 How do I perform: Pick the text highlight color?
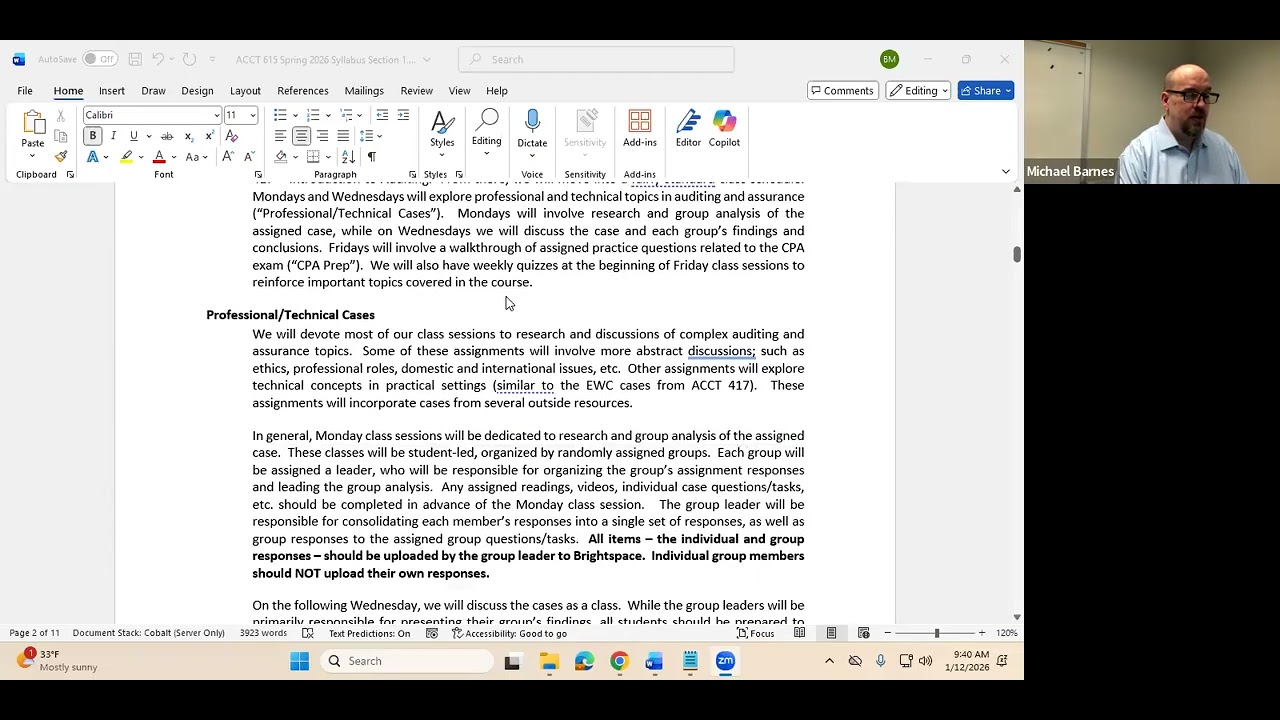click(x=127, y=157)
